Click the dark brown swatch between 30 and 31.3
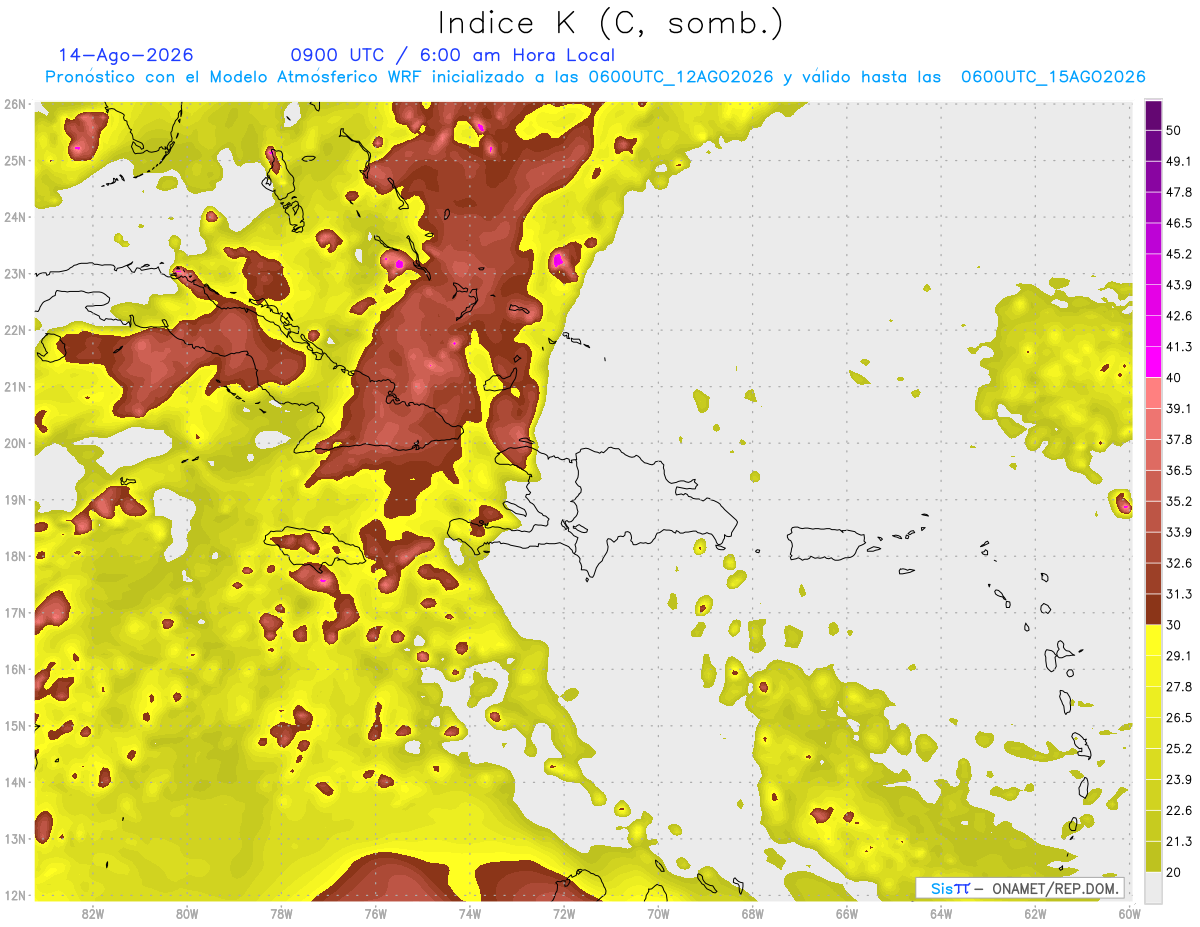Viewport: 1200px width, 927px height. tap(1153, 609)
